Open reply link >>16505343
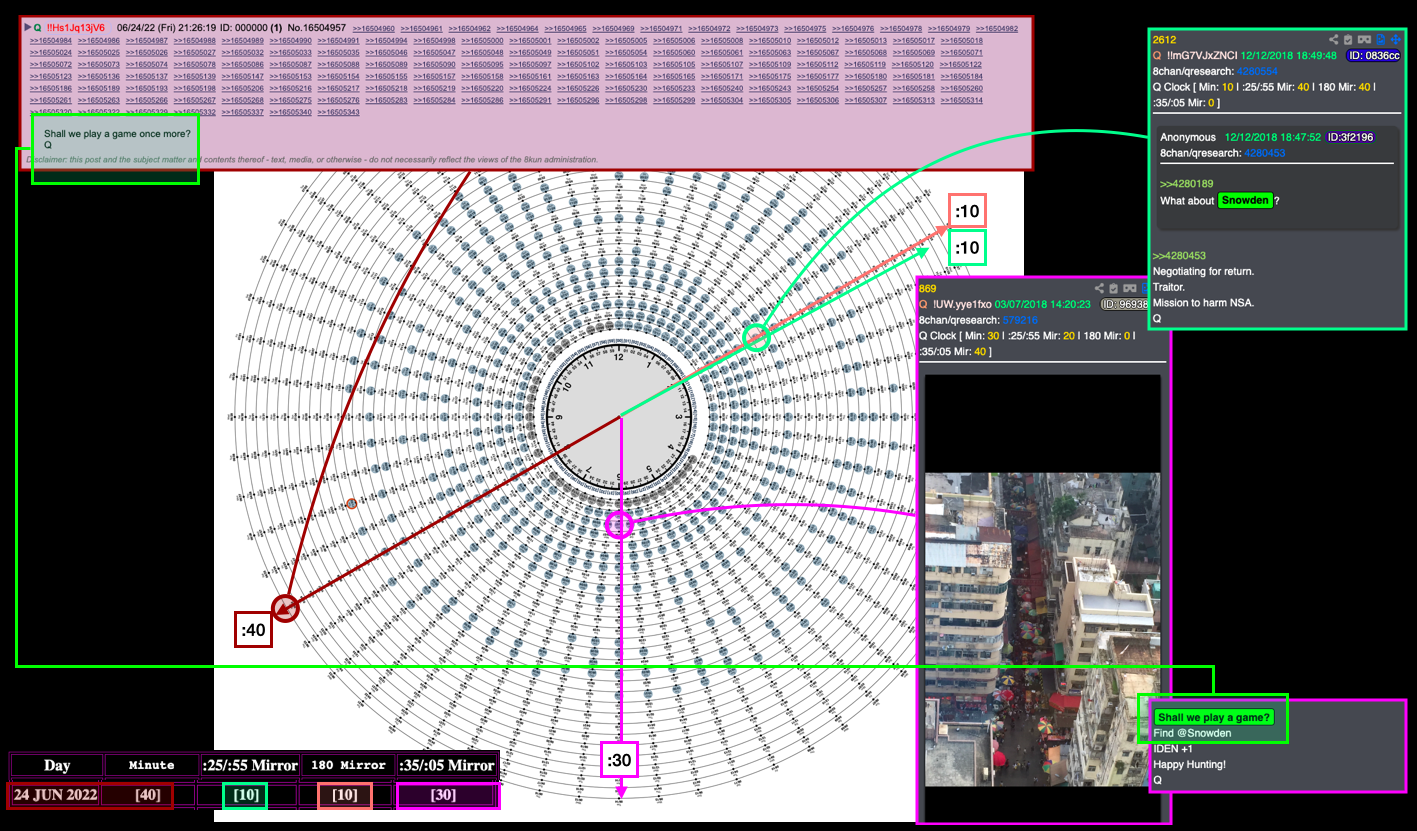 point(339,112)
